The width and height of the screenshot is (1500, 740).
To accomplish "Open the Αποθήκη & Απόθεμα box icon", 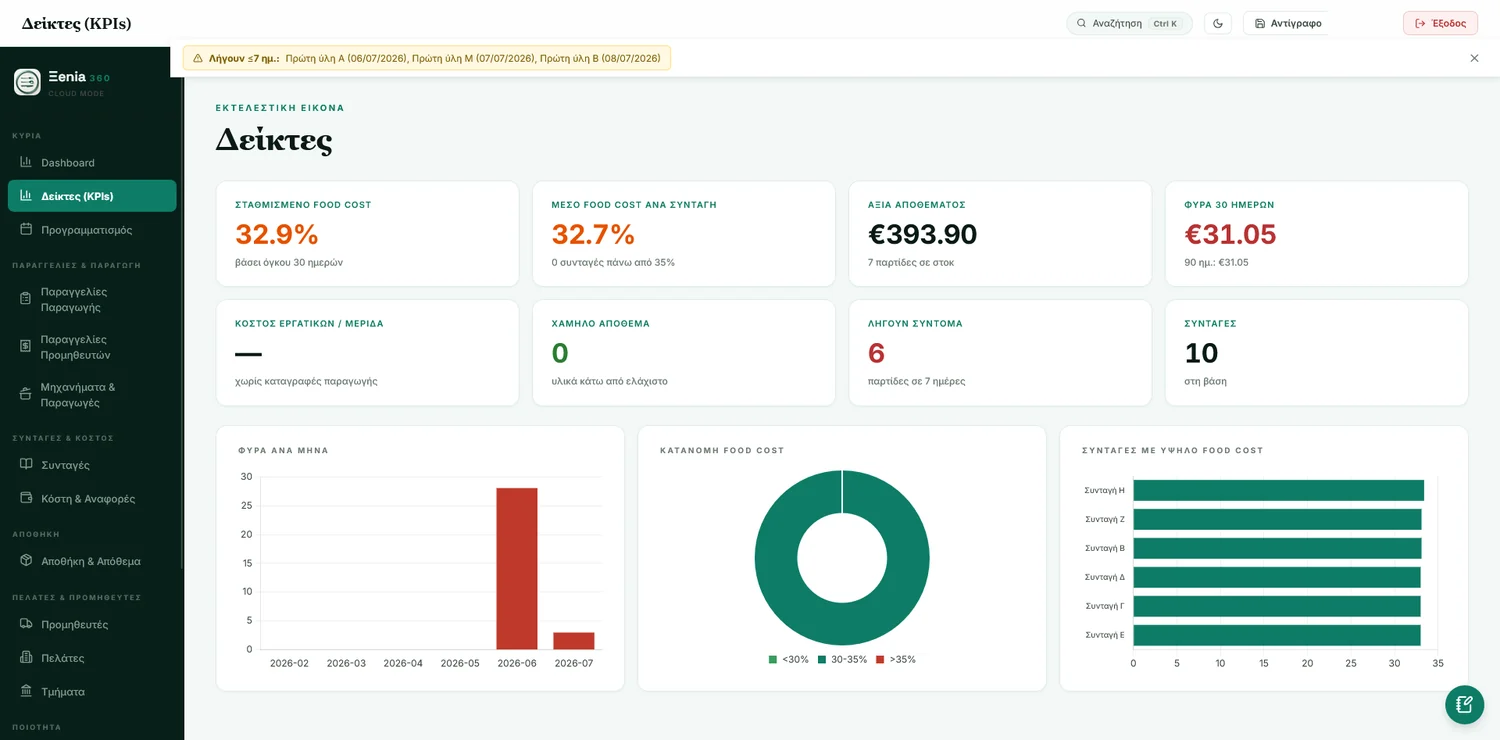I will (27, 560).
